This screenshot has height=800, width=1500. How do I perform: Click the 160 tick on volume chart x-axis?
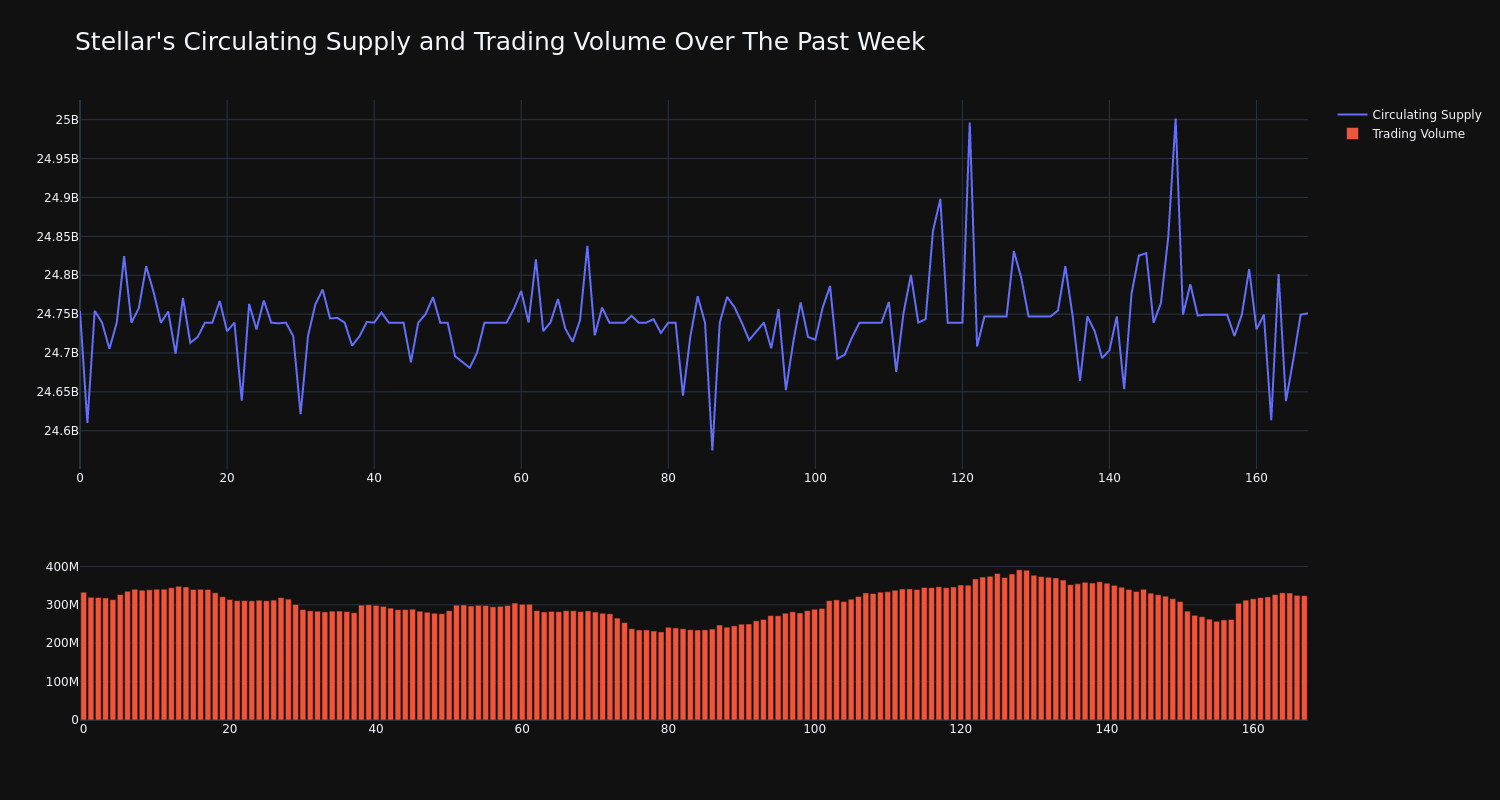tap(1253, 729)
